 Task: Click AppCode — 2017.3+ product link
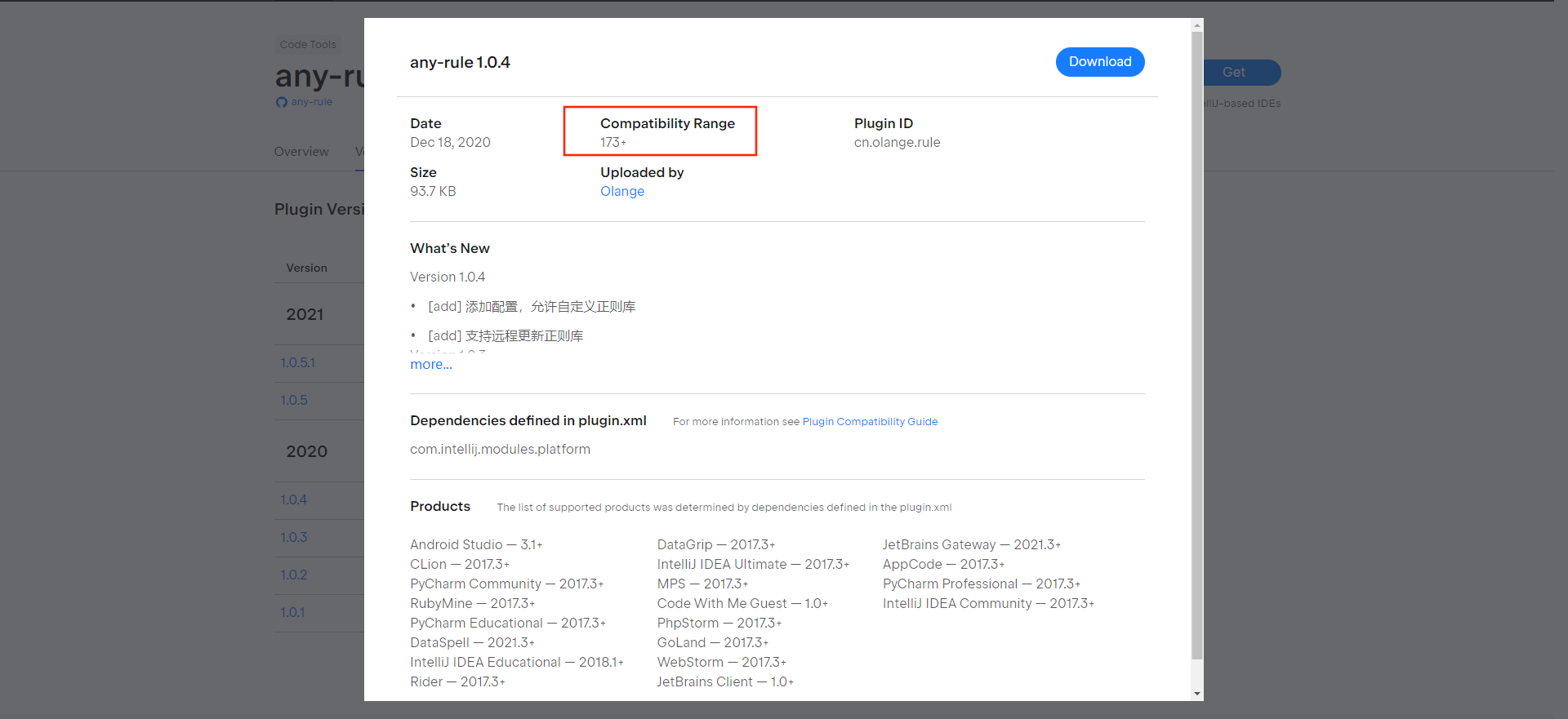[x=944, y=564]
